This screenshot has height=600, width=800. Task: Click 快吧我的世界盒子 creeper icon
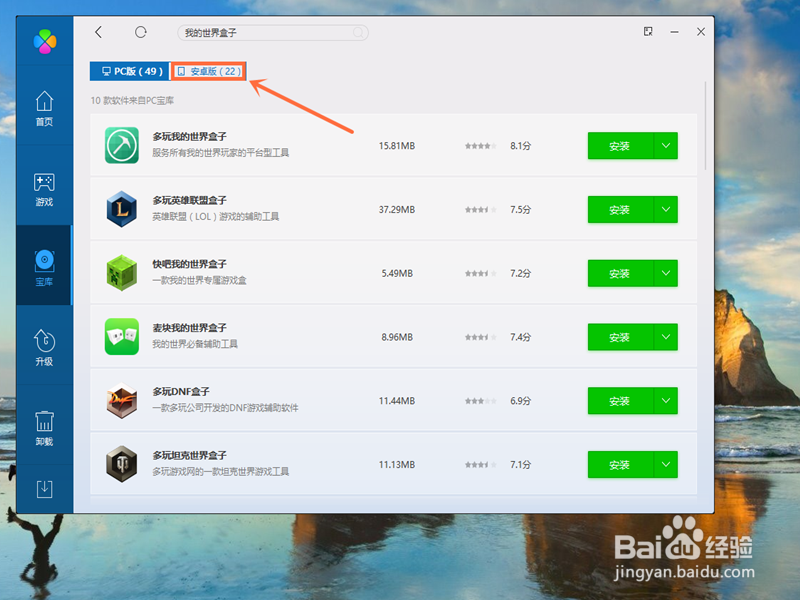click(x=121, y=273)
